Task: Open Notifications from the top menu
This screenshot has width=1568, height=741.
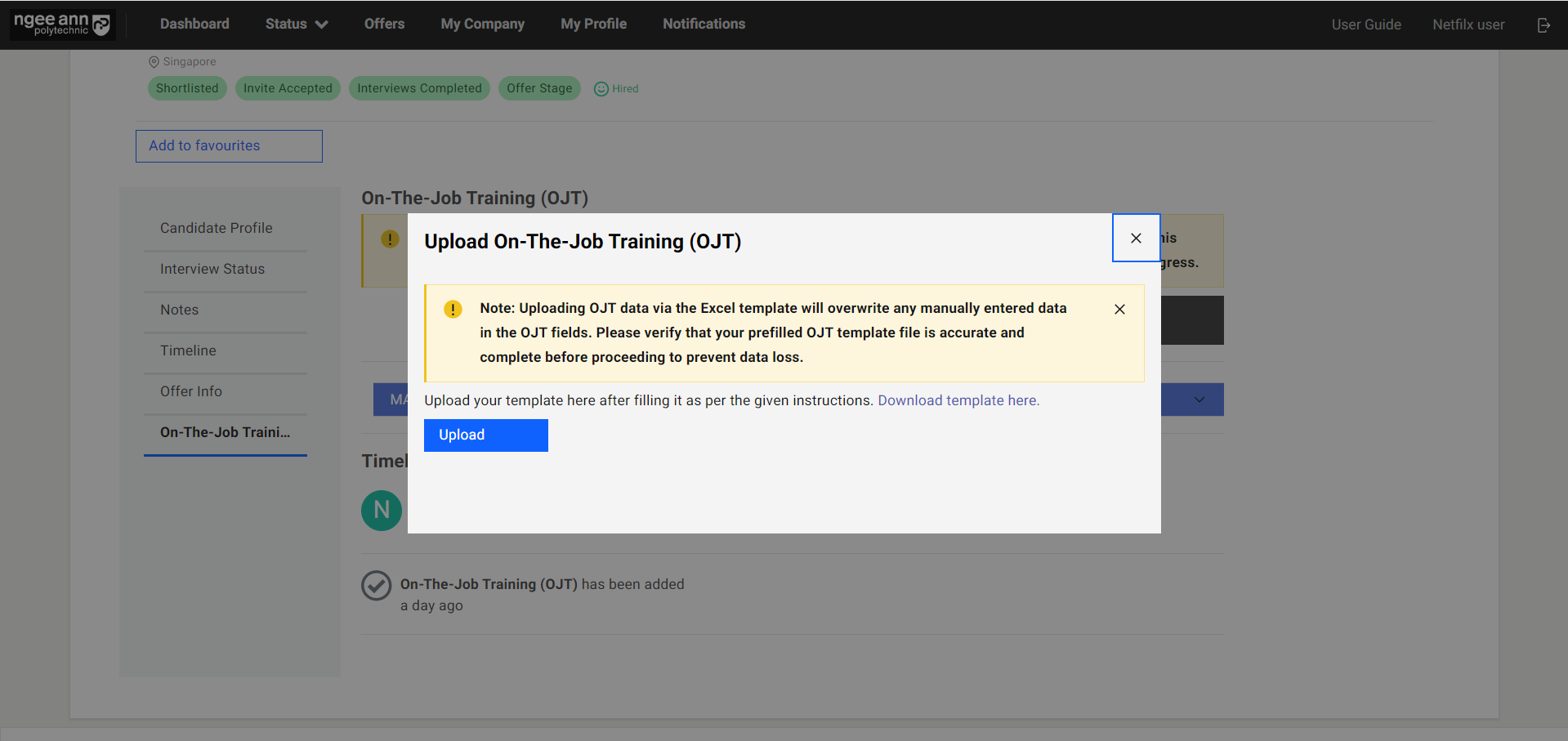Action: [704, 25]
